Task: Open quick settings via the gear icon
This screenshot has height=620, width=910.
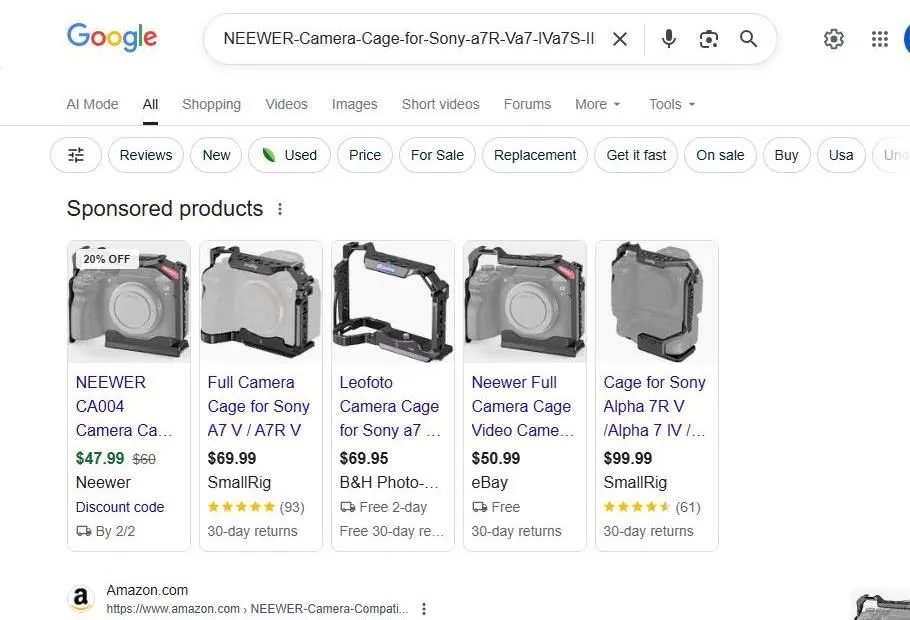Action: 834,39
